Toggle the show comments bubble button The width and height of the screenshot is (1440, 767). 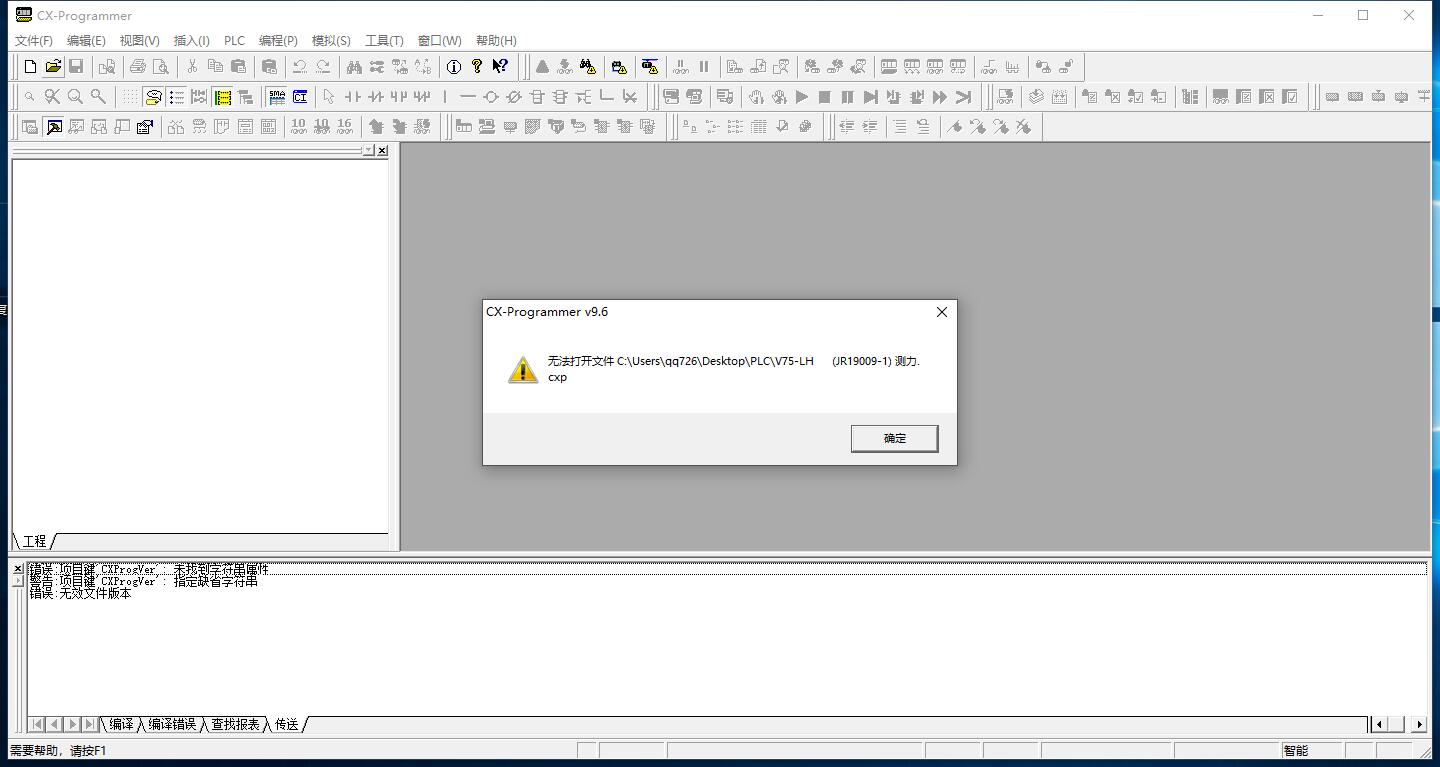click(x=153, y=97)
